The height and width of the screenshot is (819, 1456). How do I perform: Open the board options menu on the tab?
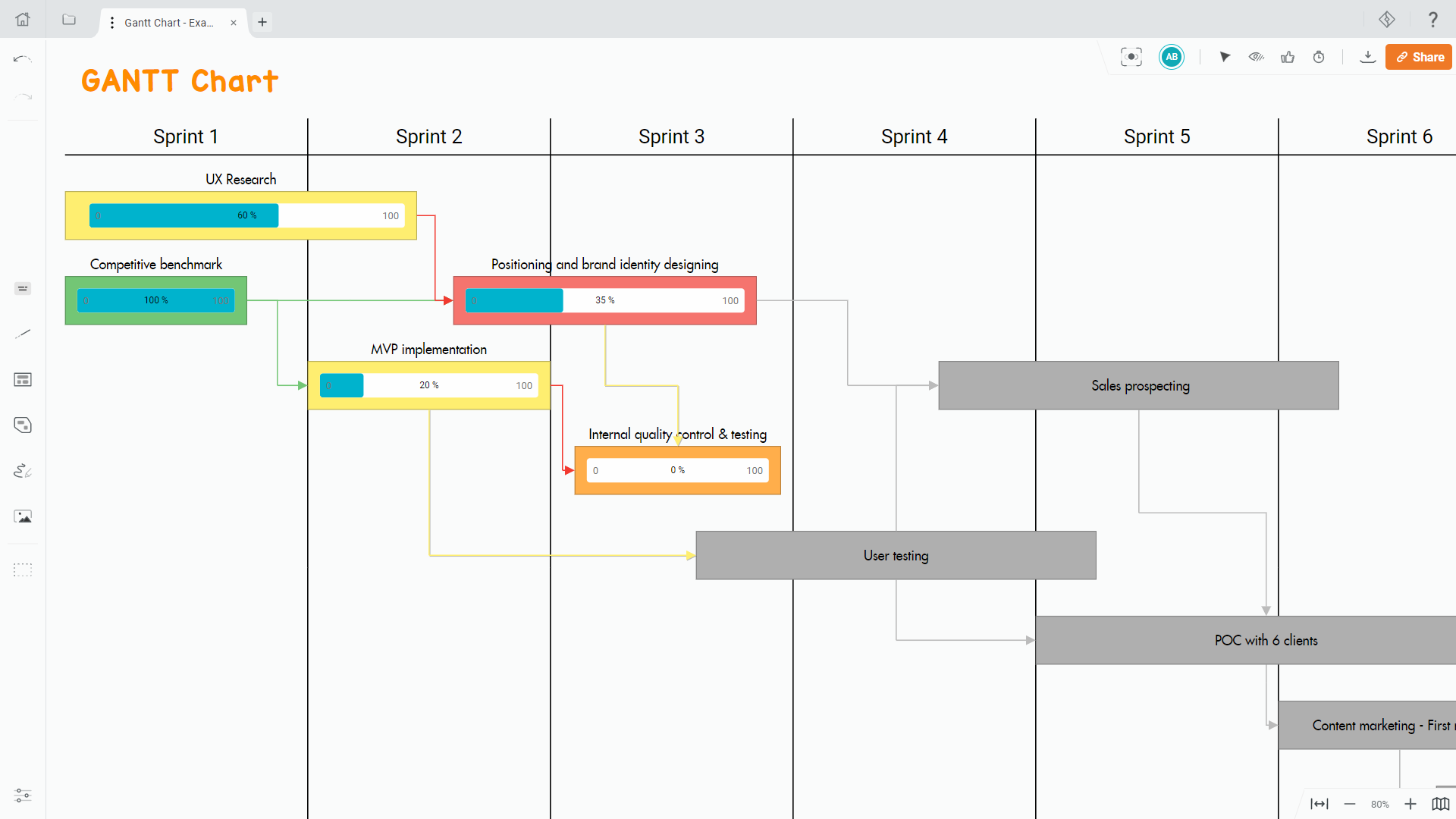tap(111, 23)
